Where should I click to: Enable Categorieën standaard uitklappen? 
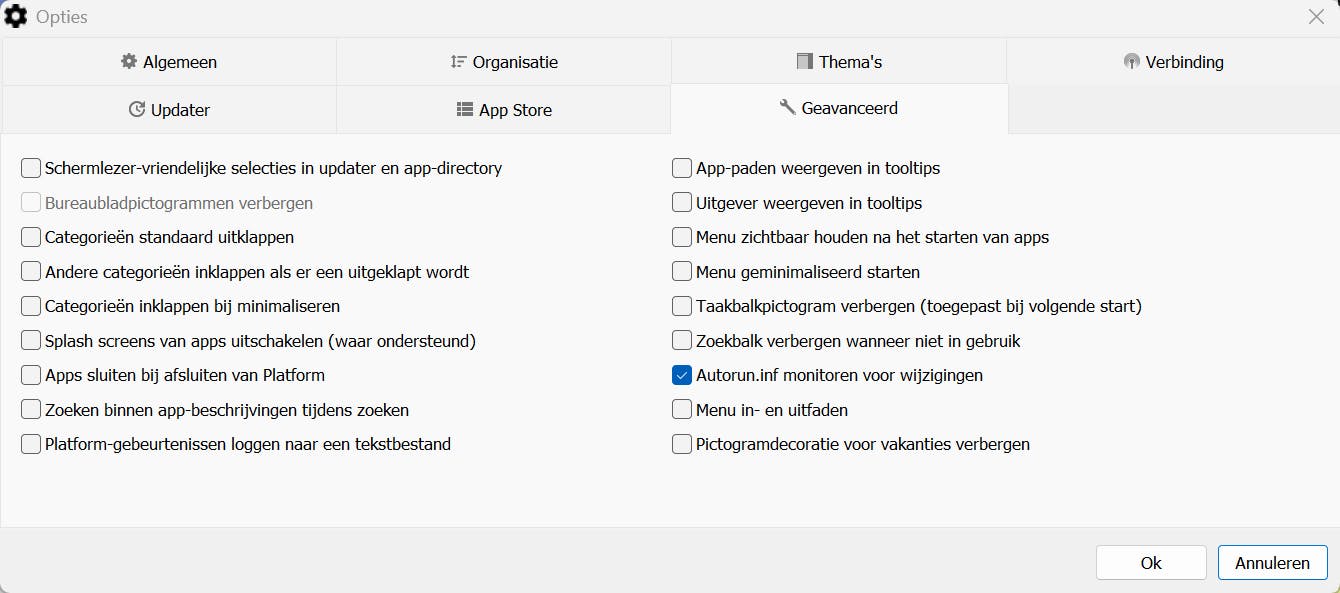pos(30,237)
